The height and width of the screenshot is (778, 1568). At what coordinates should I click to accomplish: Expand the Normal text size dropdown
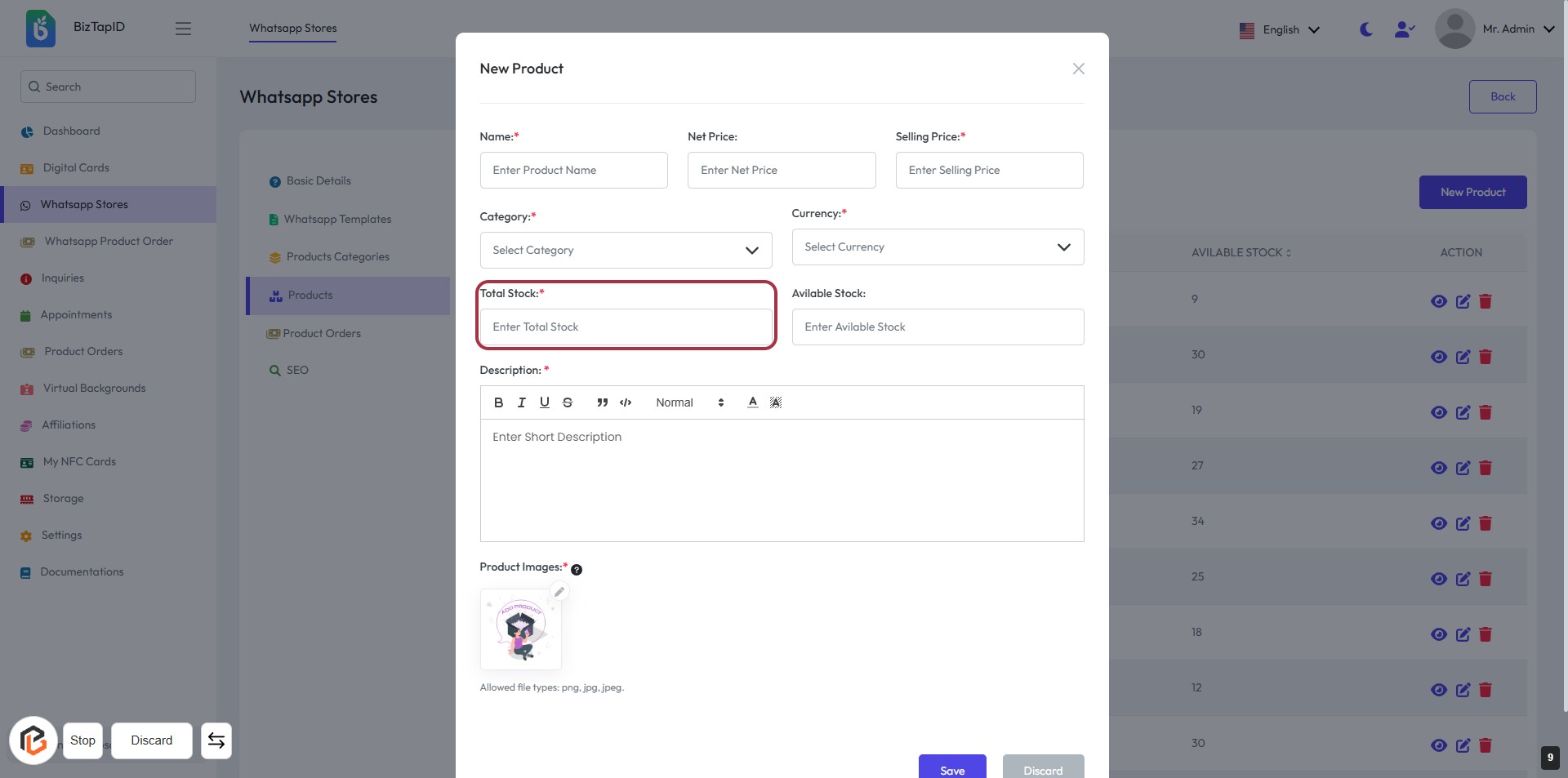point(690,402)
